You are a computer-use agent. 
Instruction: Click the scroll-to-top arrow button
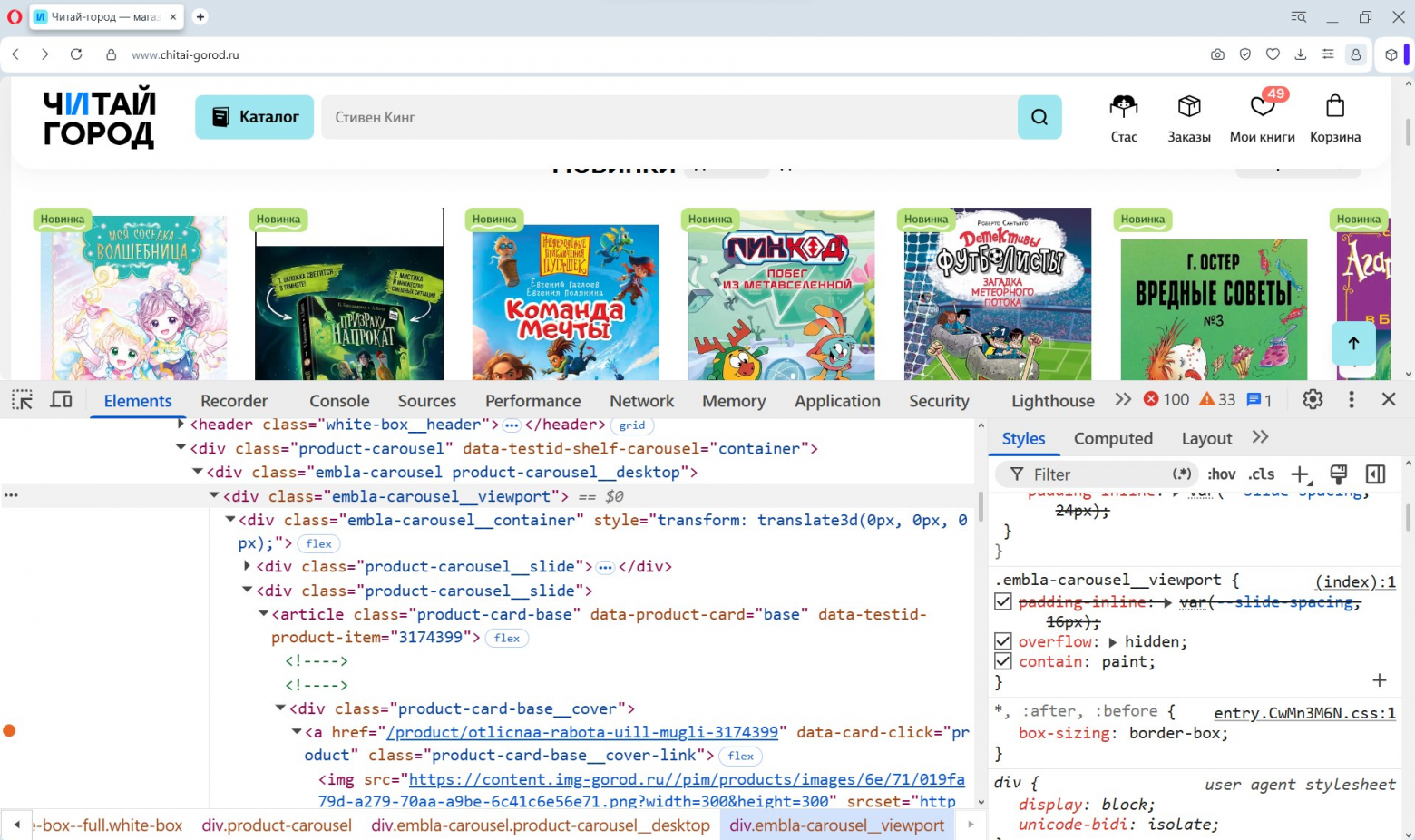pos(1353,343)
